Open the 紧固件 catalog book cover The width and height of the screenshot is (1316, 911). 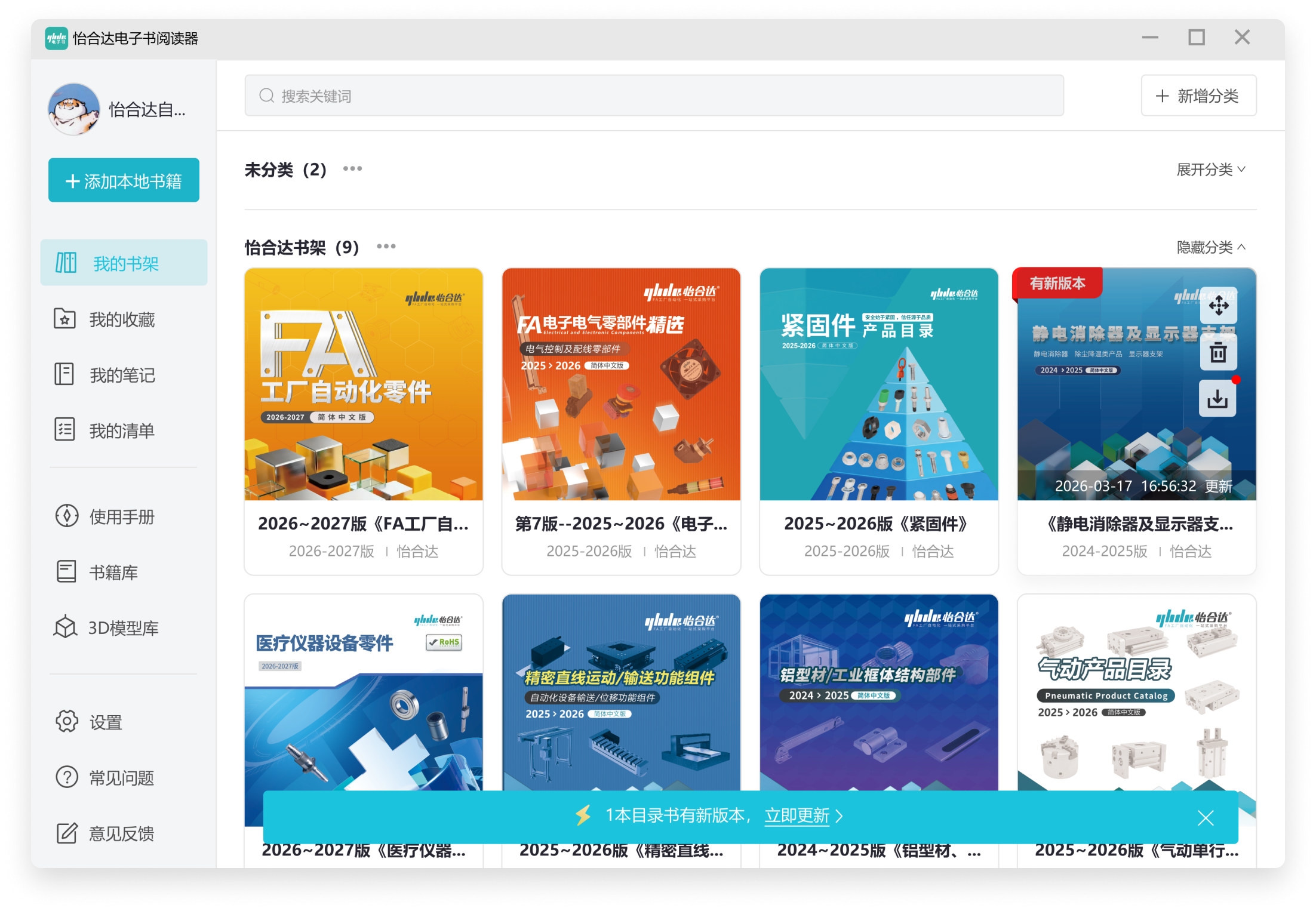(x=878, y=384)
